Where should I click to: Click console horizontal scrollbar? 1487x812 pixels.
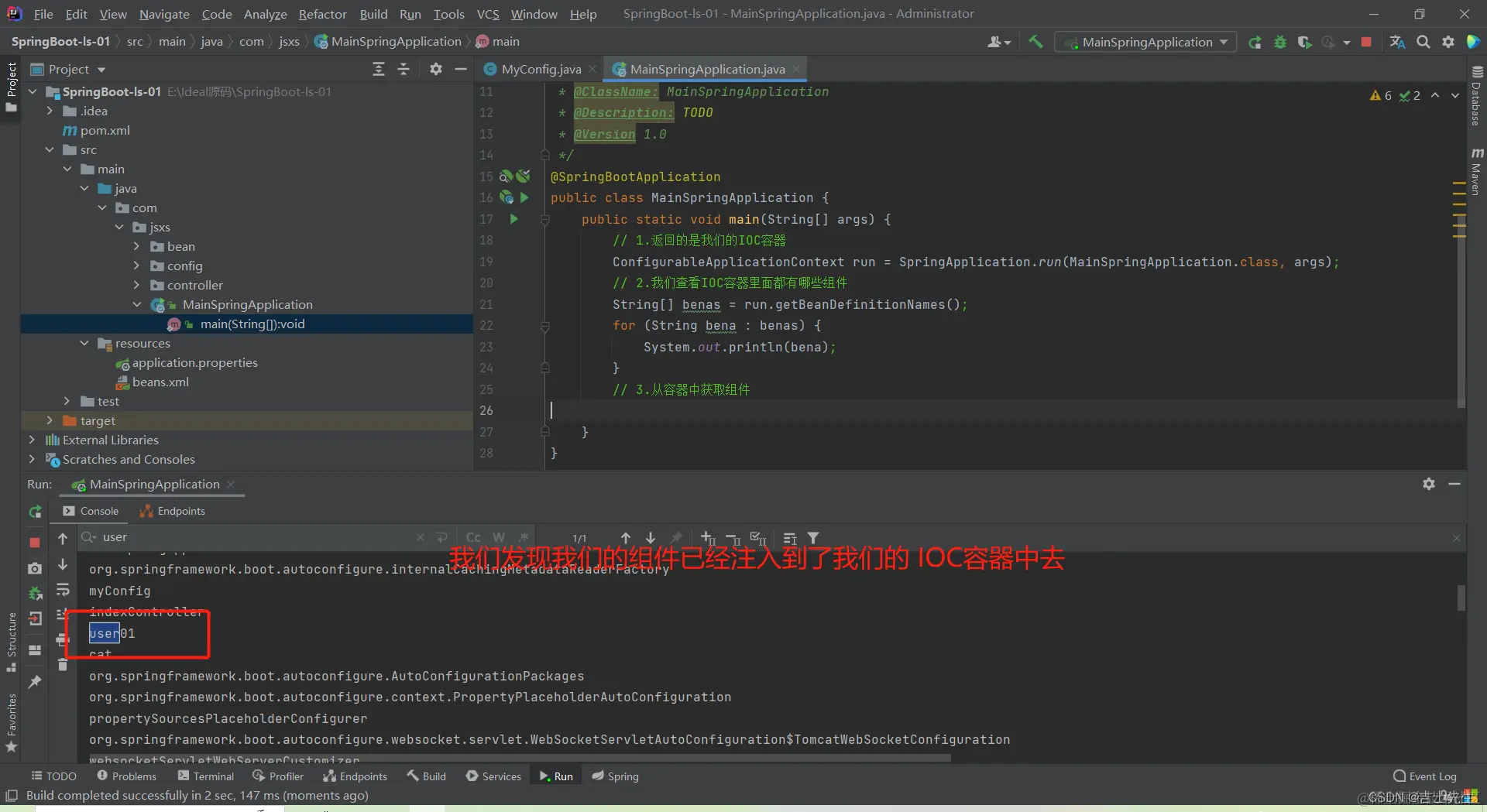coord(519,758)
